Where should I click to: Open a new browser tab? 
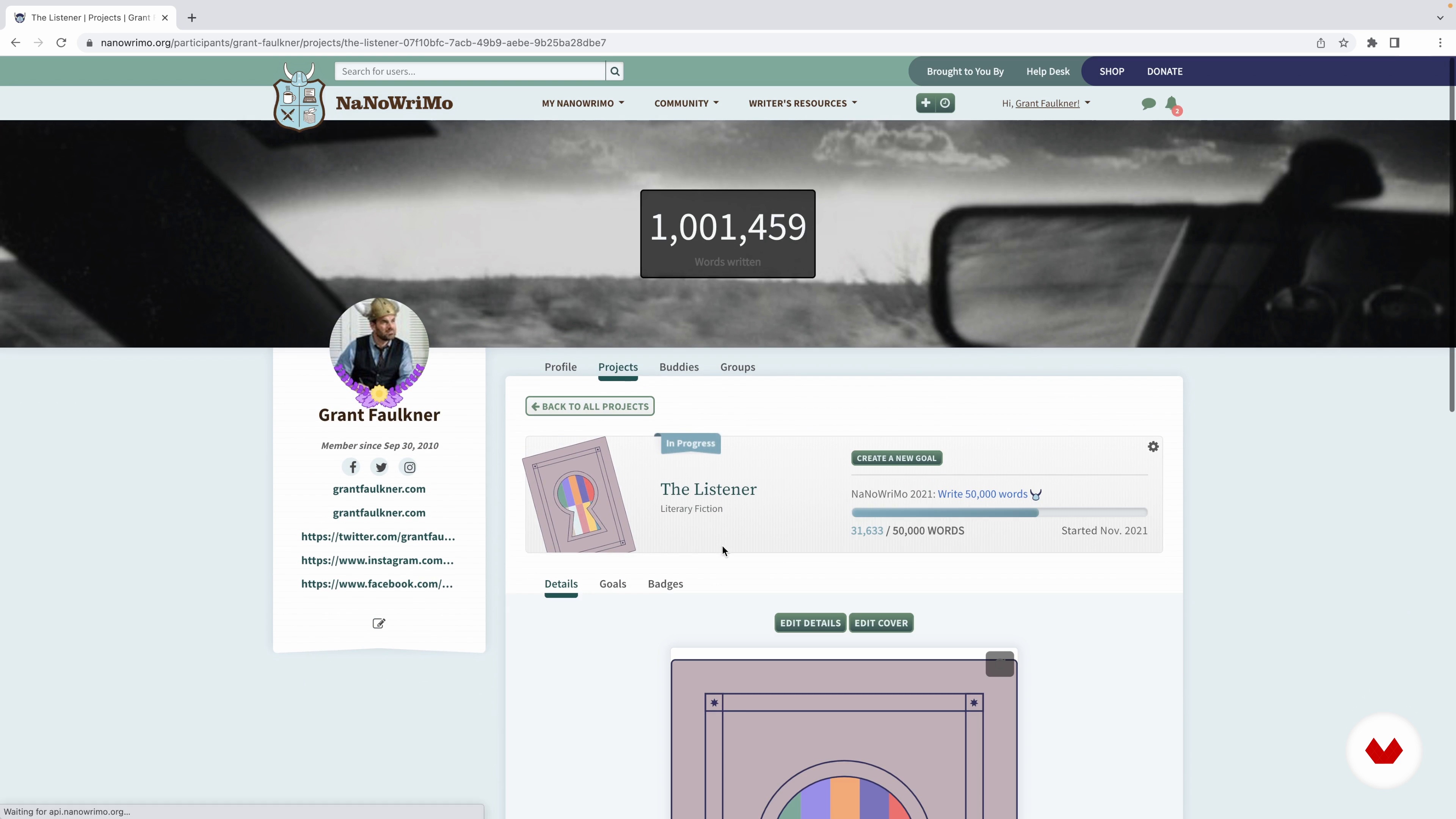click(x=191, y=17)
